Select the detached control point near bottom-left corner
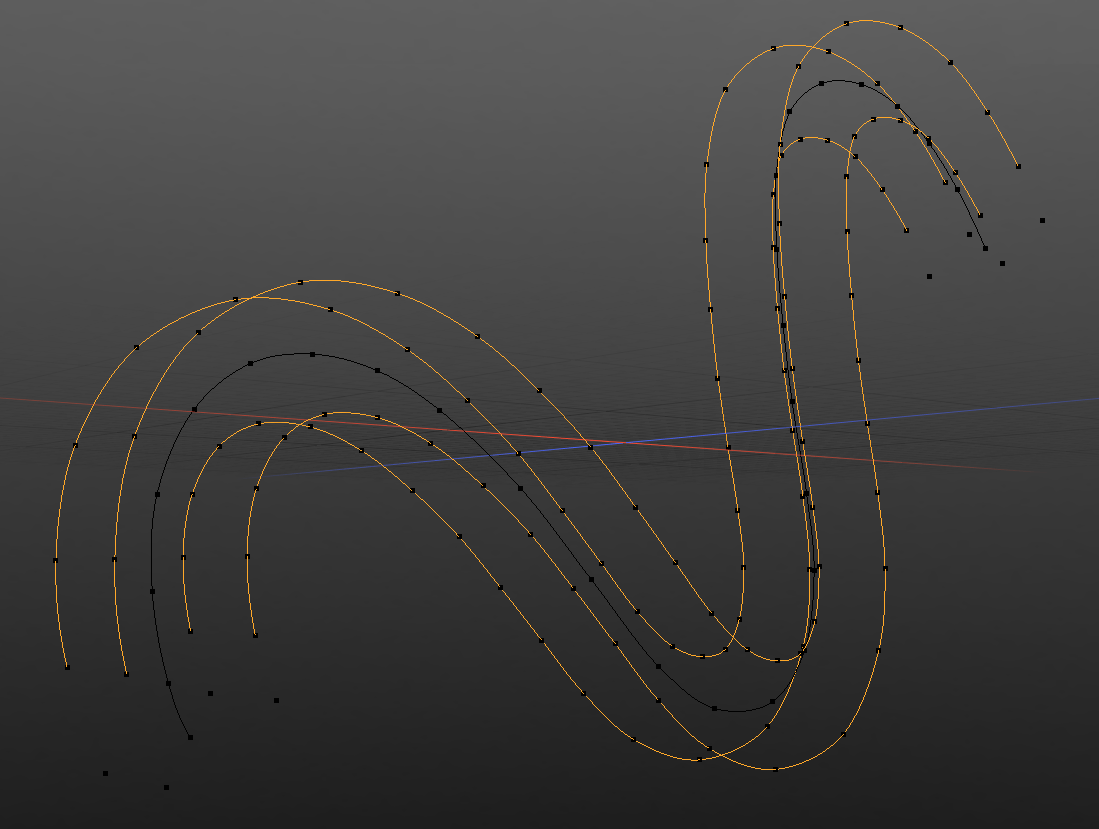1099x829 pixels. [104, 771]
